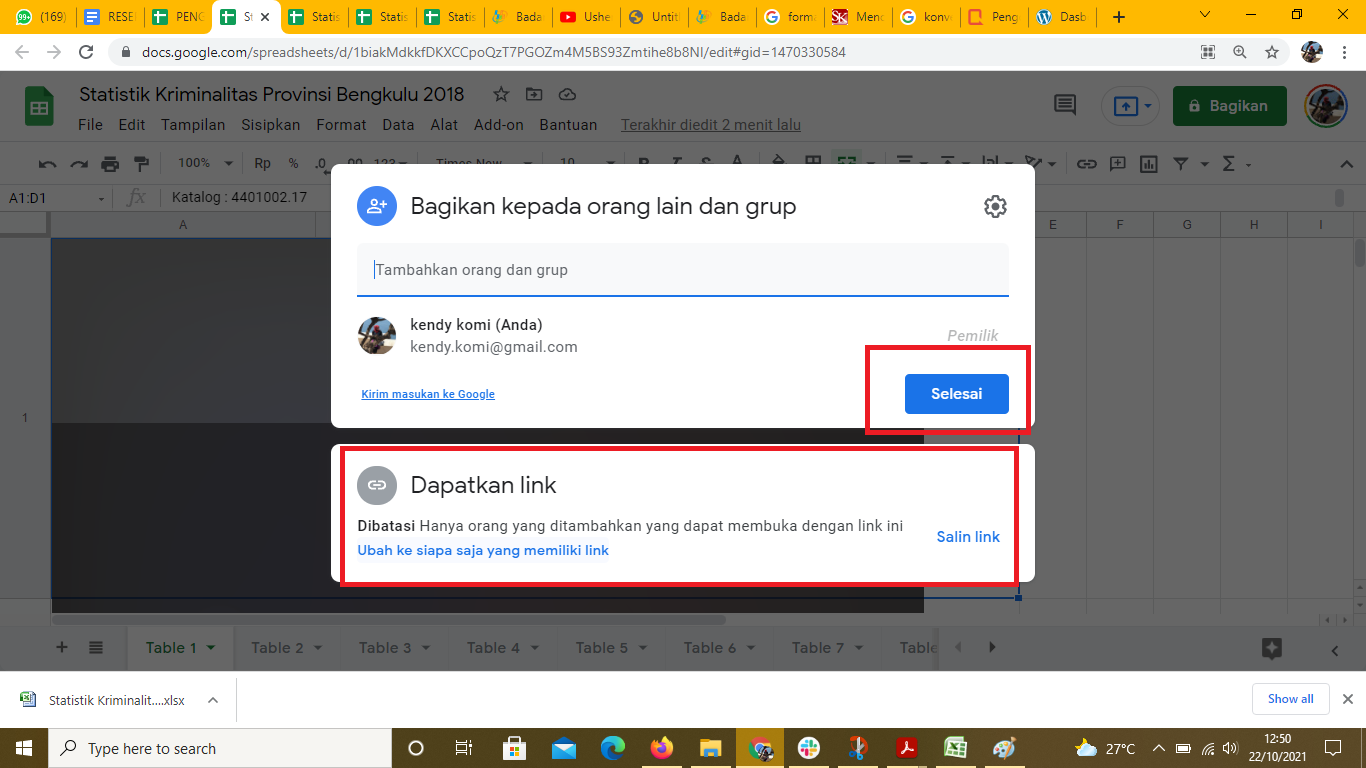This screenshot has width=1366, height=768.
Task: Star the Statistik Kriminalitas spreadsheet
Action: [501, 94]
